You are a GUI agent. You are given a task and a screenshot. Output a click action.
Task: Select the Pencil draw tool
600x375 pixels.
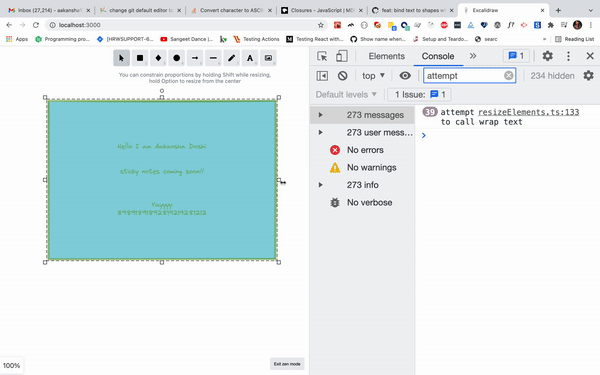tap(232, 58)
